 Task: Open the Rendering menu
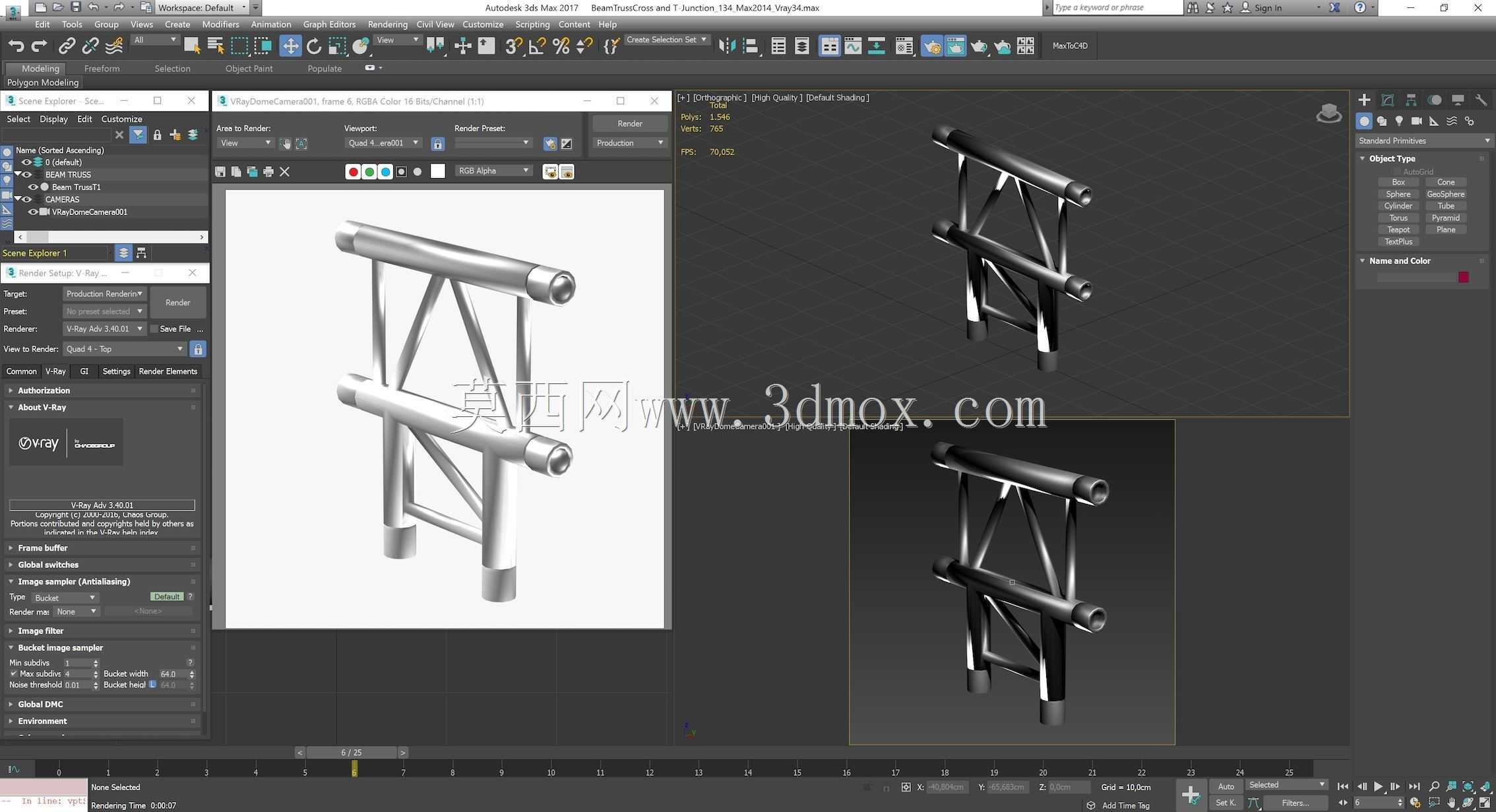click(387, 24)
